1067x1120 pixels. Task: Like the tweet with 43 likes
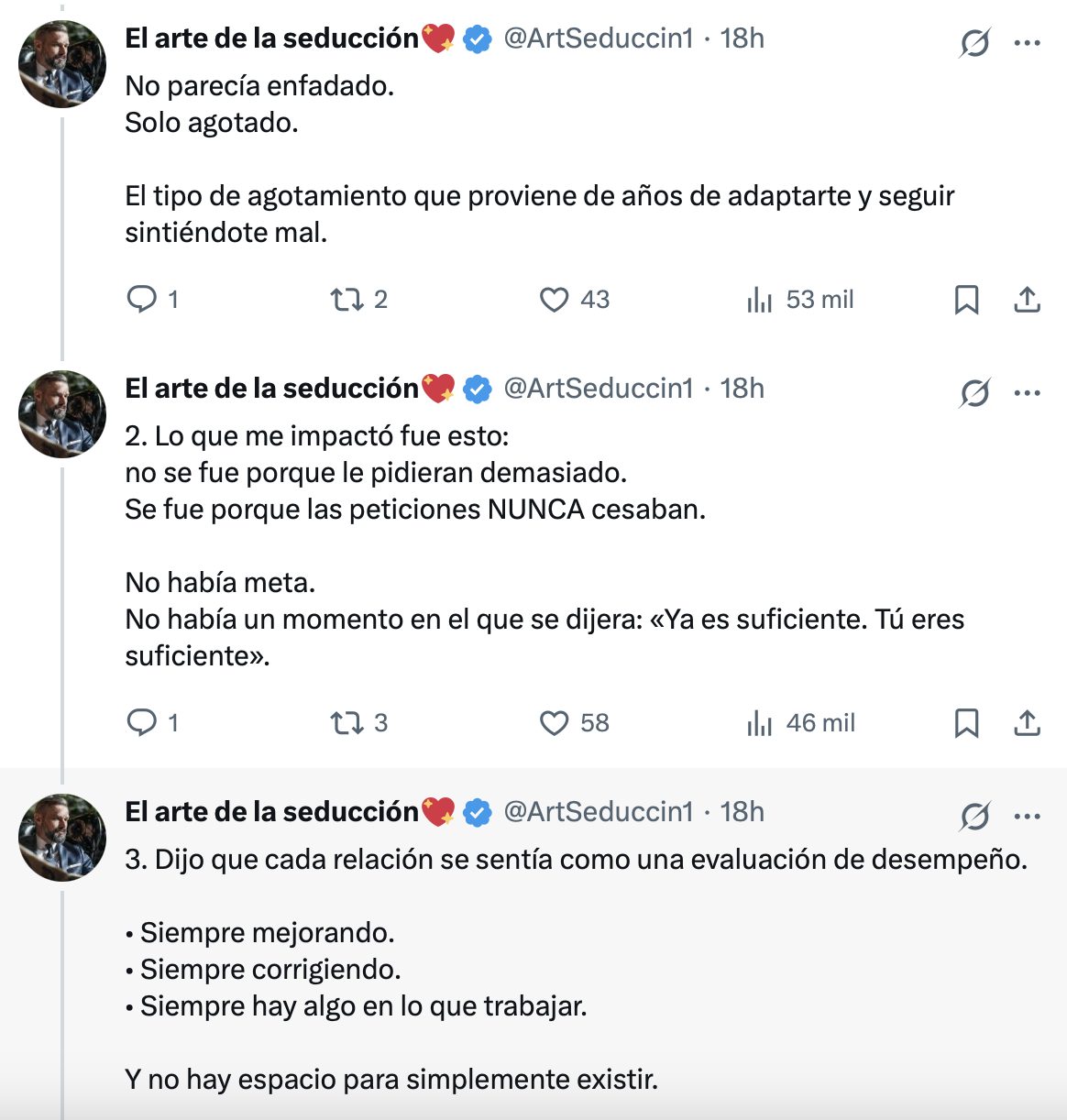[x=554, y=300]
